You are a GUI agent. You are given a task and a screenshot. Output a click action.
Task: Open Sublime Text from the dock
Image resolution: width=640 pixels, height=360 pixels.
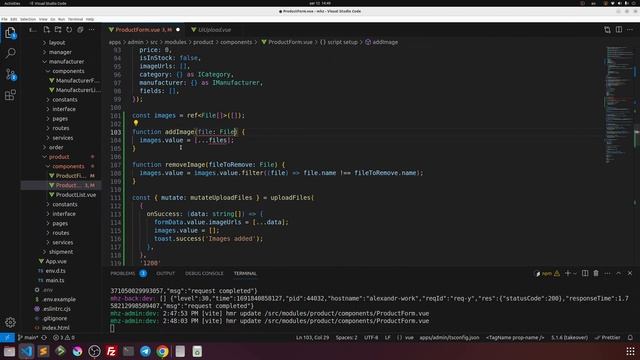43,351
